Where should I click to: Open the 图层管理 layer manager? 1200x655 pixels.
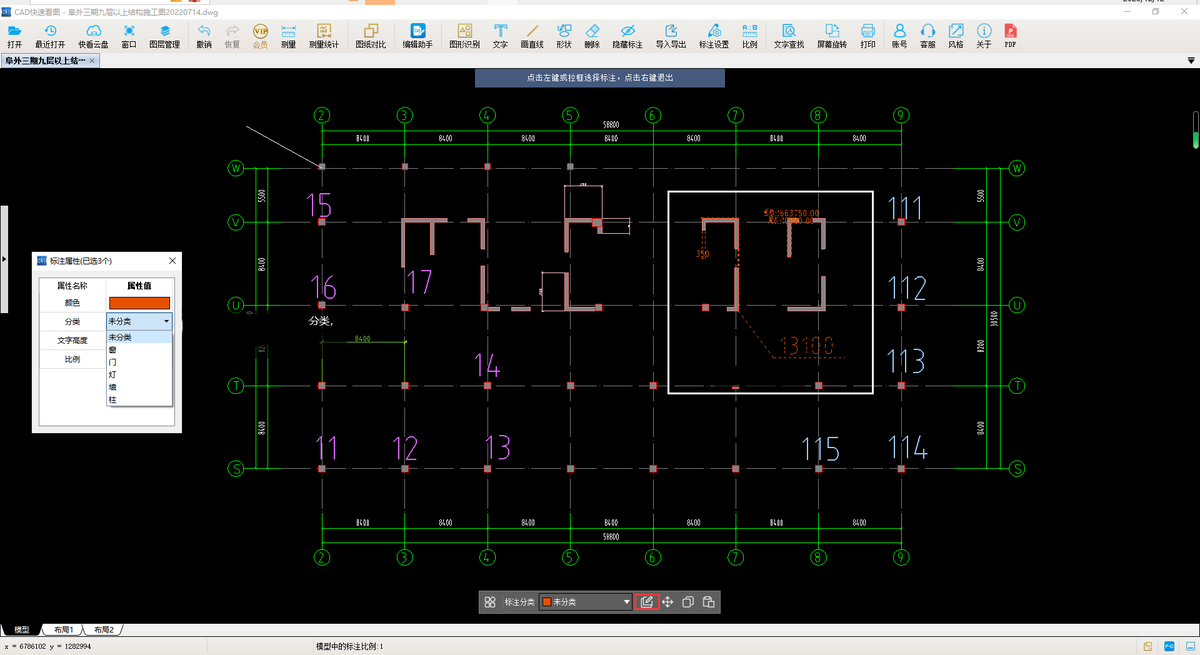pos(165,37)
